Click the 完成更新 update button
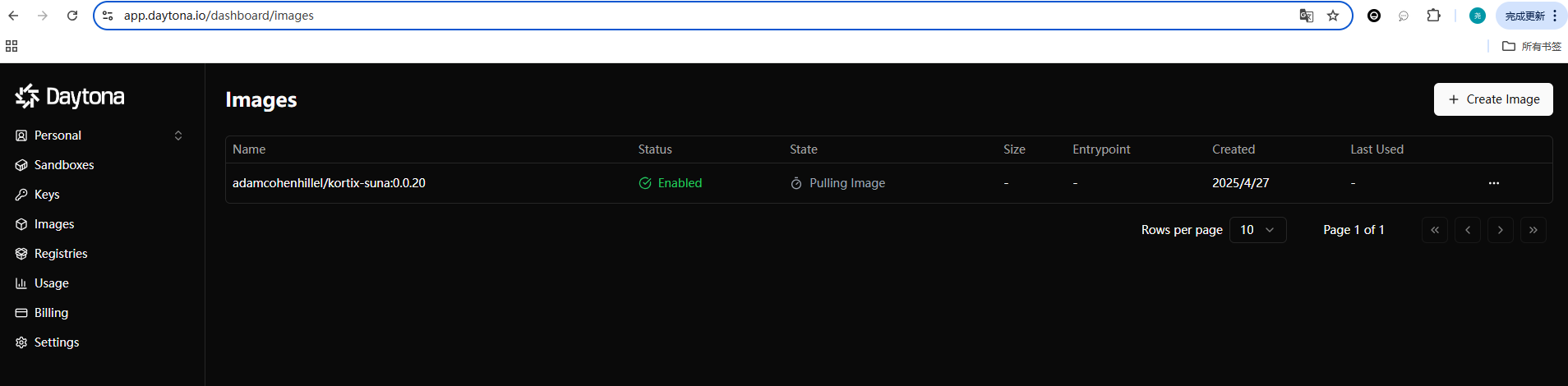1568x386 pixels. tap(1531, 16)
